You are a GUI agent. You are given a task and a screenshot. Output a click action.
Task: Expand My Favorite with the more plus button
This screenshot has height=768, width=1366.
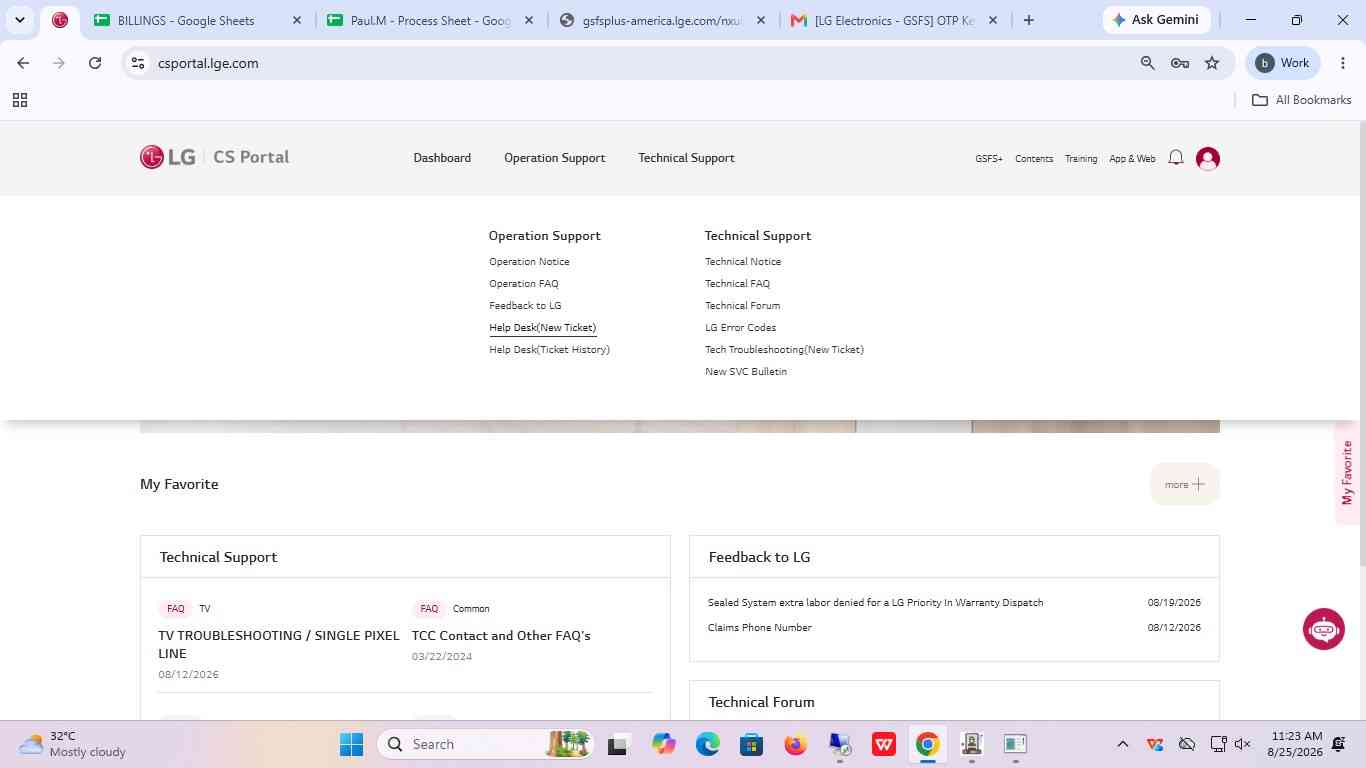[x=1185, y=484]
